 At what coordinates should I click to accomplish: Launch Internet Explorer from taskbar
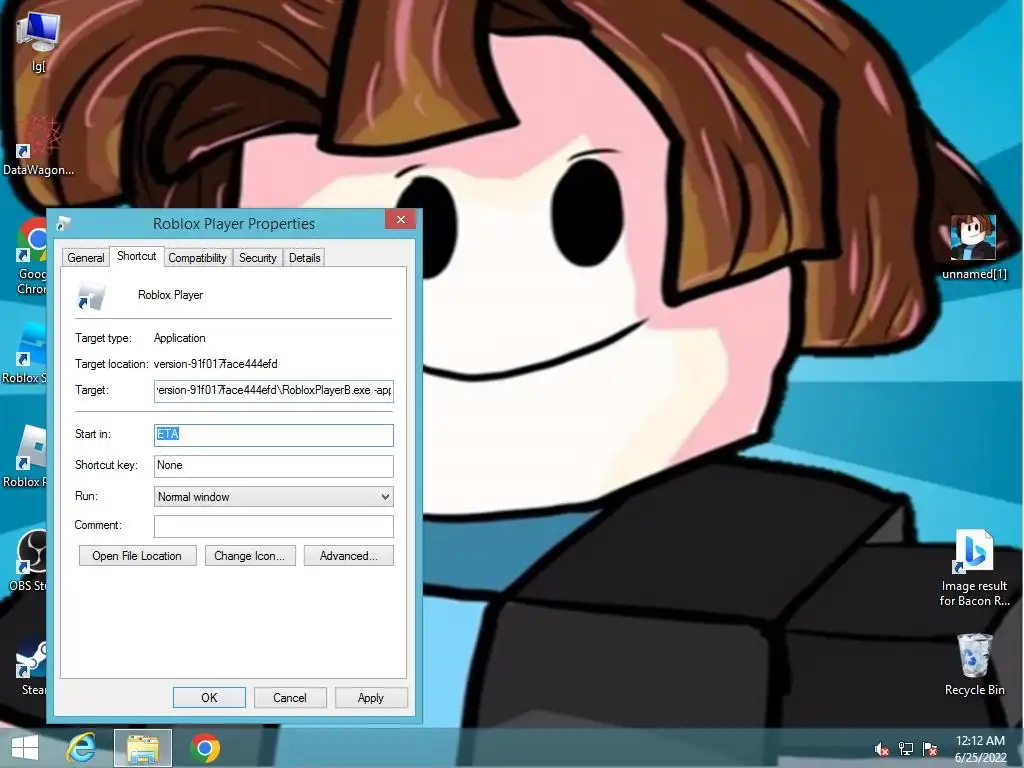click(82, 748)
